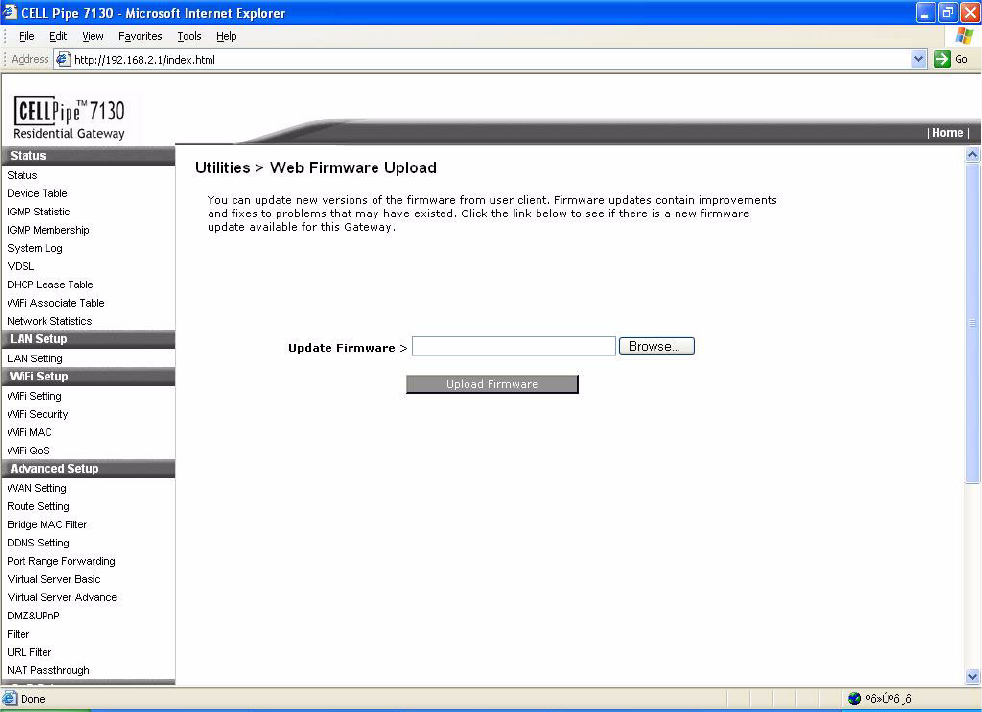Click the Browse... button

[x=656, y=346]
